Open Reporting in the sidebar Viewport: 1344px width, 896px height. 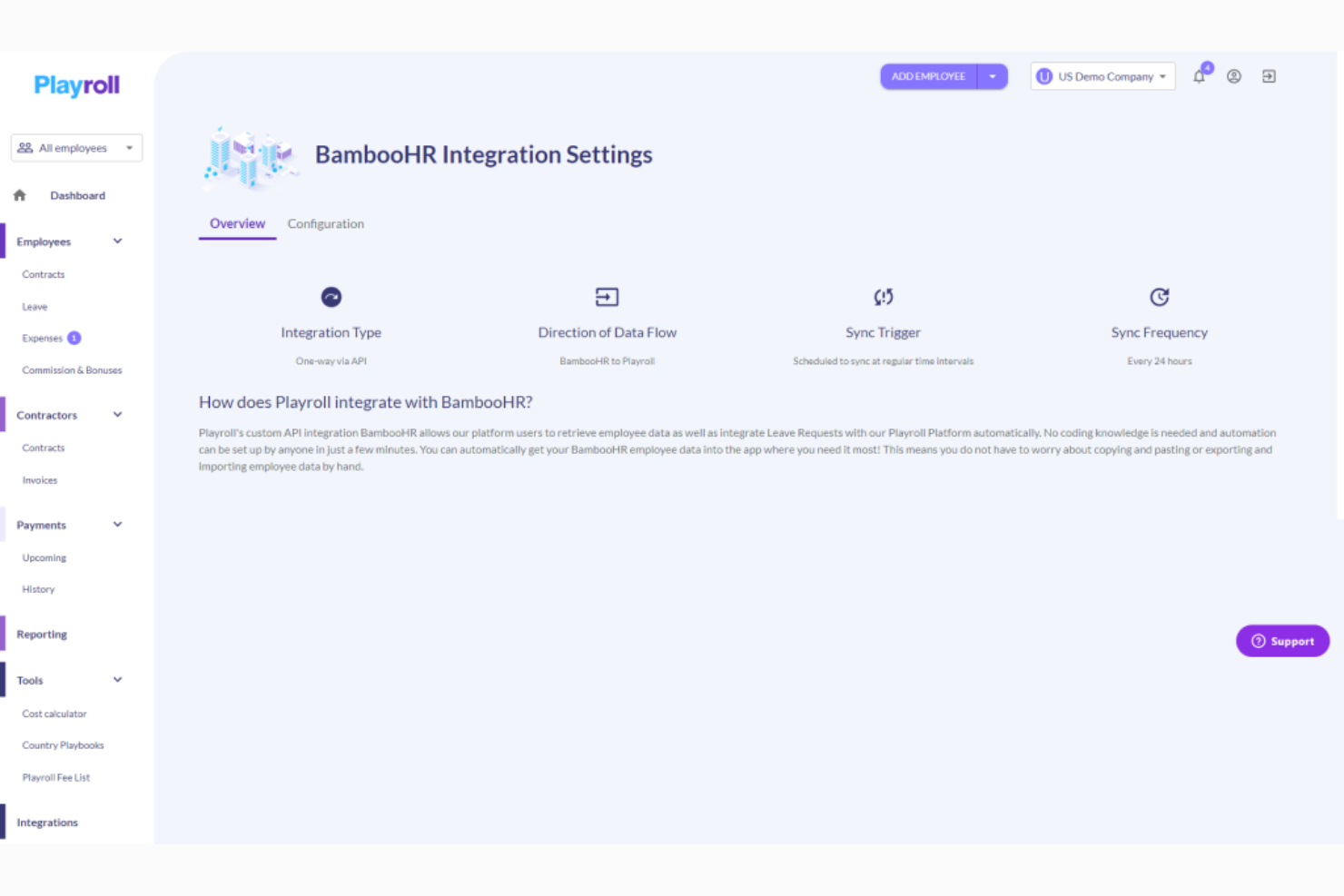click(42, 635)
